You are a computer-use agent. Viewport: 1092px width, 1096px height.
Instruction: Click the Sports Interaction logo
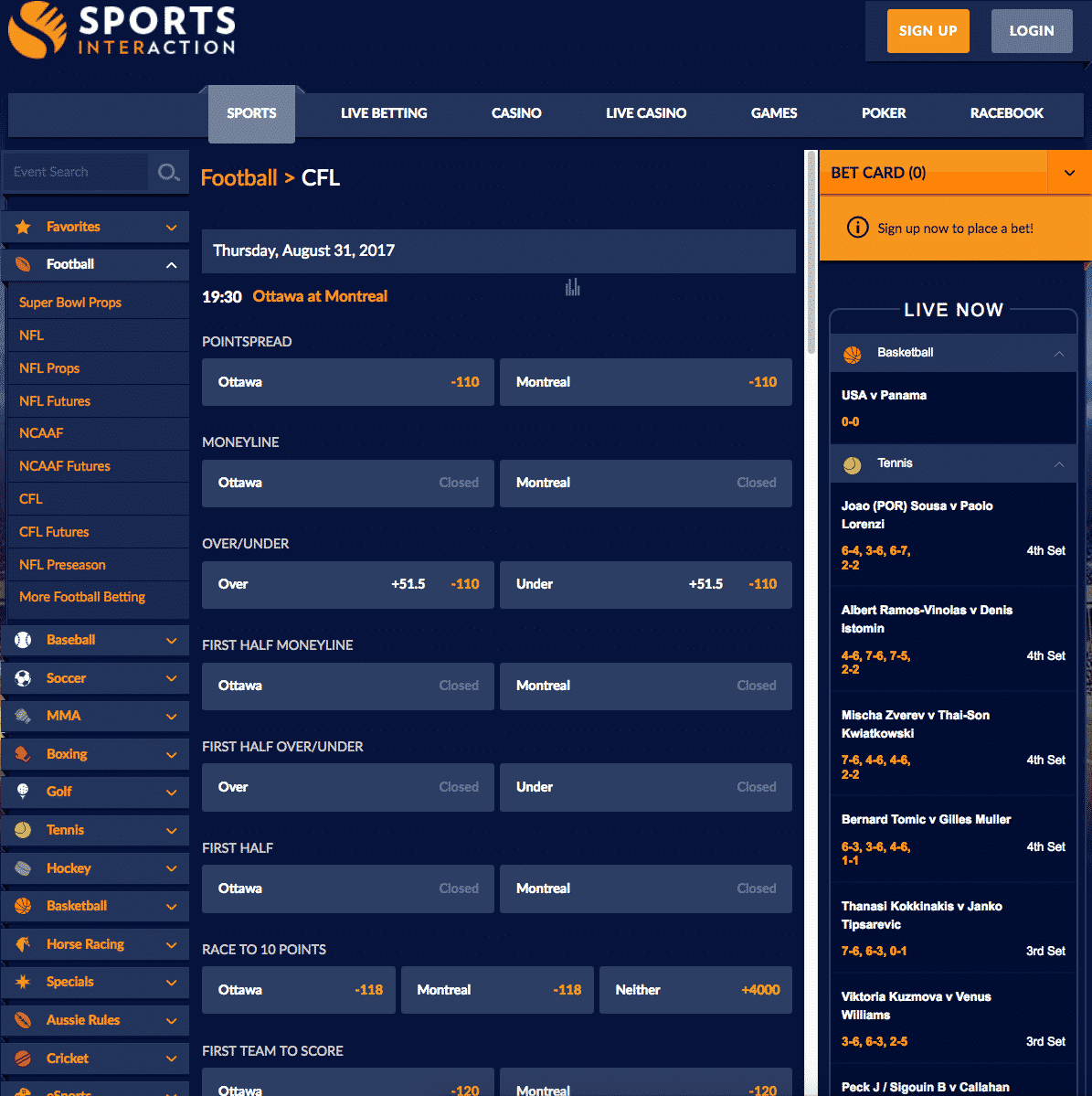pos(122,29)
